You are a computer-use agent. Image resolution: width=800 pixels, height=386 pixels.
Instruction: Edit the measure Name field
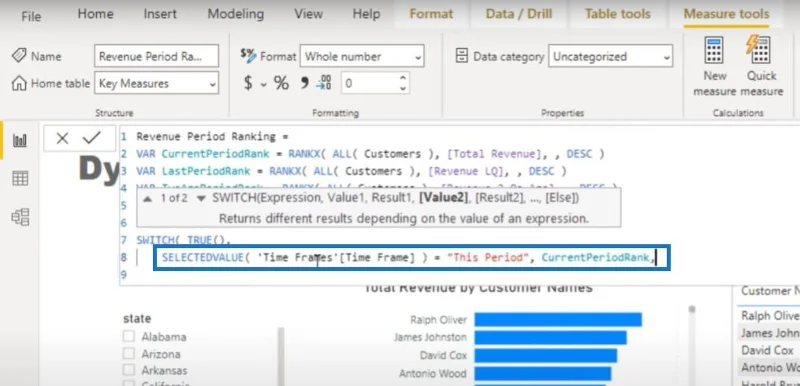tap(156, 56)
